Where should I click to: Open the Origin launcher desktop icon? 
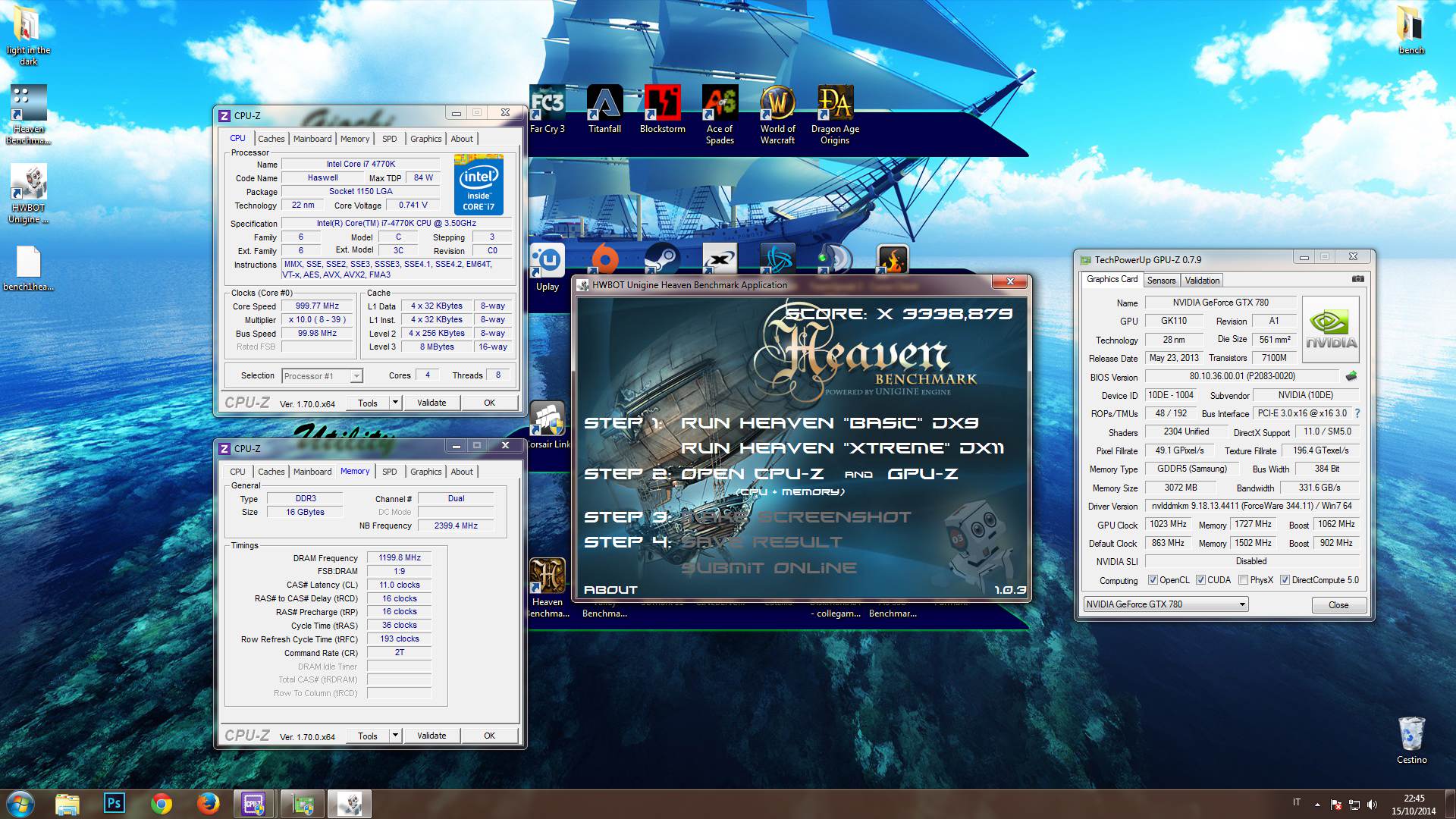pyautogui.click(x=604, y=259)
